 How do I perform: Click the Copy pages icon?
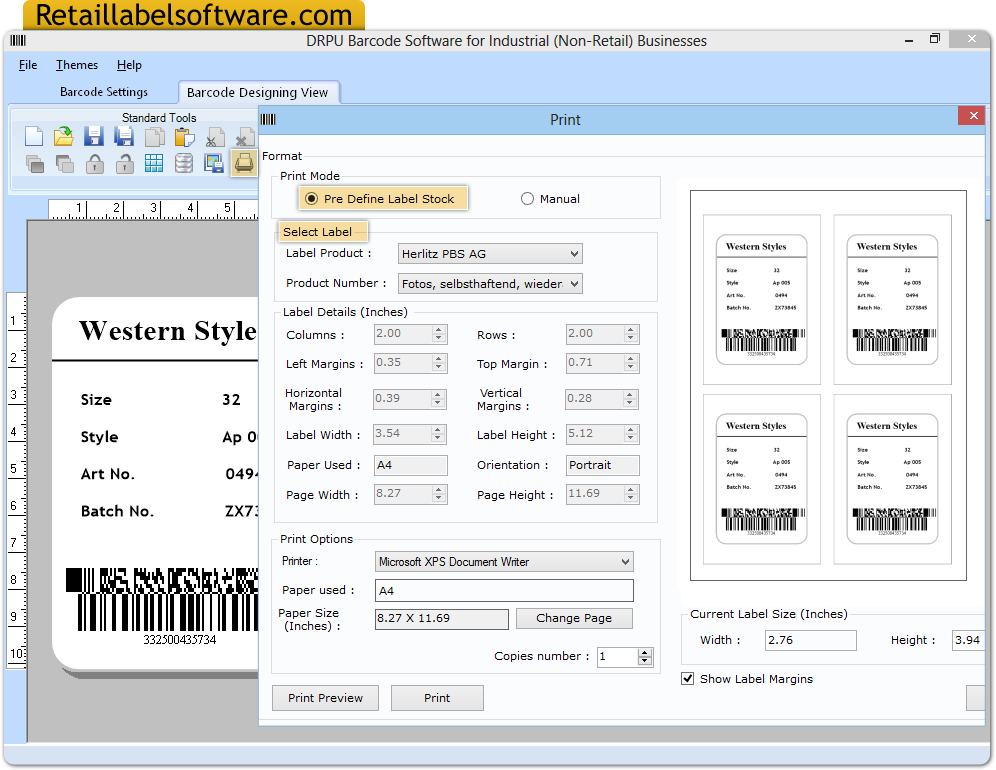pos(154,137)
